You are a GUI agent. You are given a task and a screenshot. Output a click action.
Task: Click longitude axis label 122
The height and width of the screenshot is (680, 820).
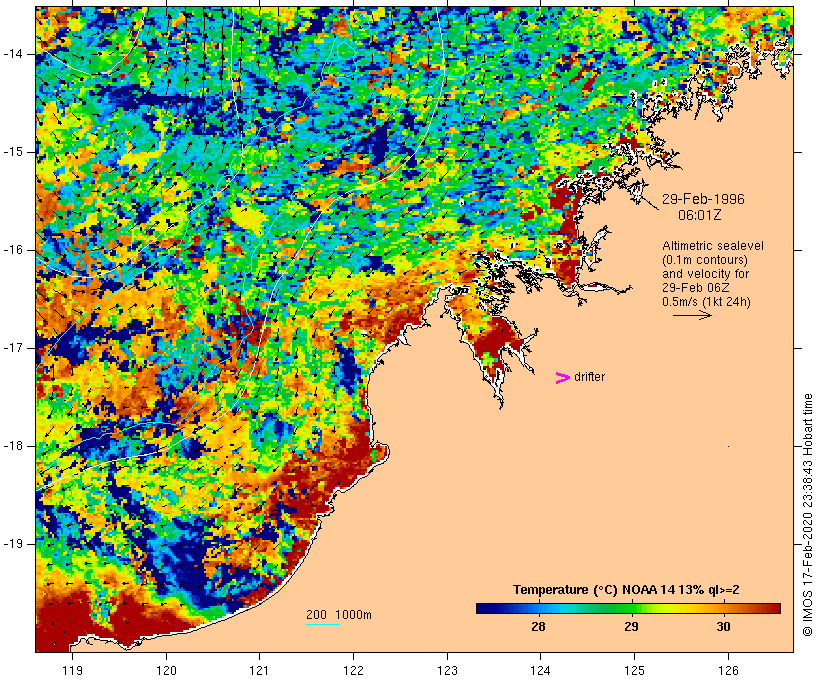(354, 670)
